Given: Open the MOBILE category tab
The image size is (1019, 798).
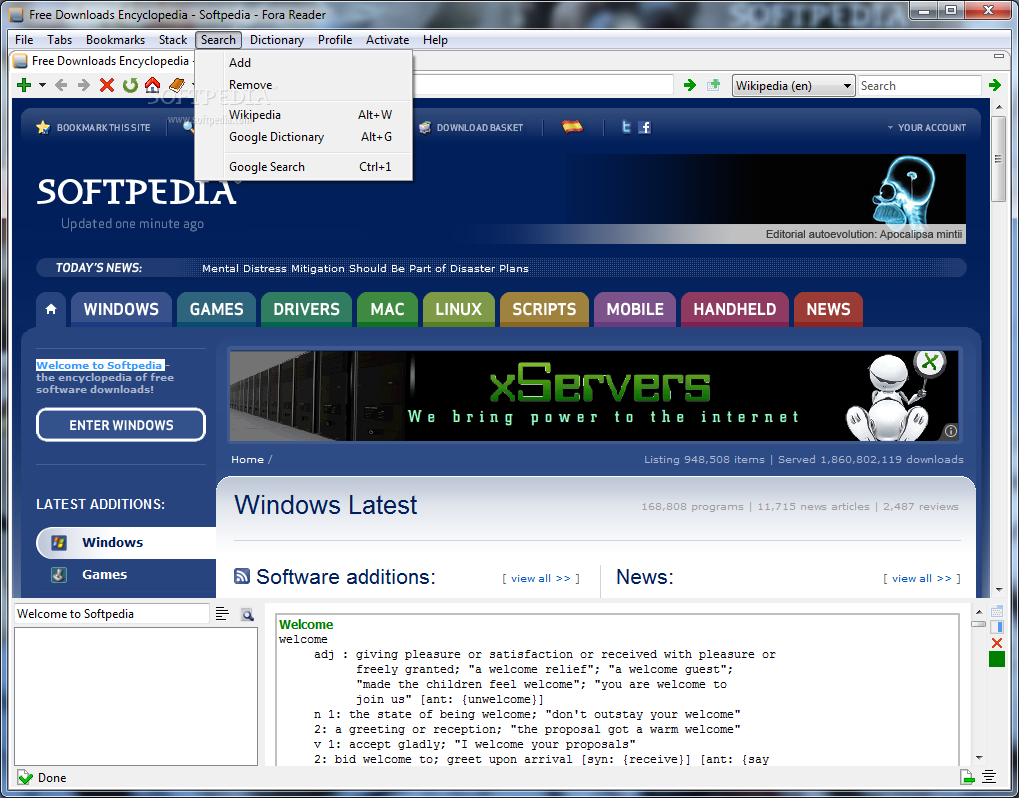Looking at the screenshot, I should tap(635, 309).
